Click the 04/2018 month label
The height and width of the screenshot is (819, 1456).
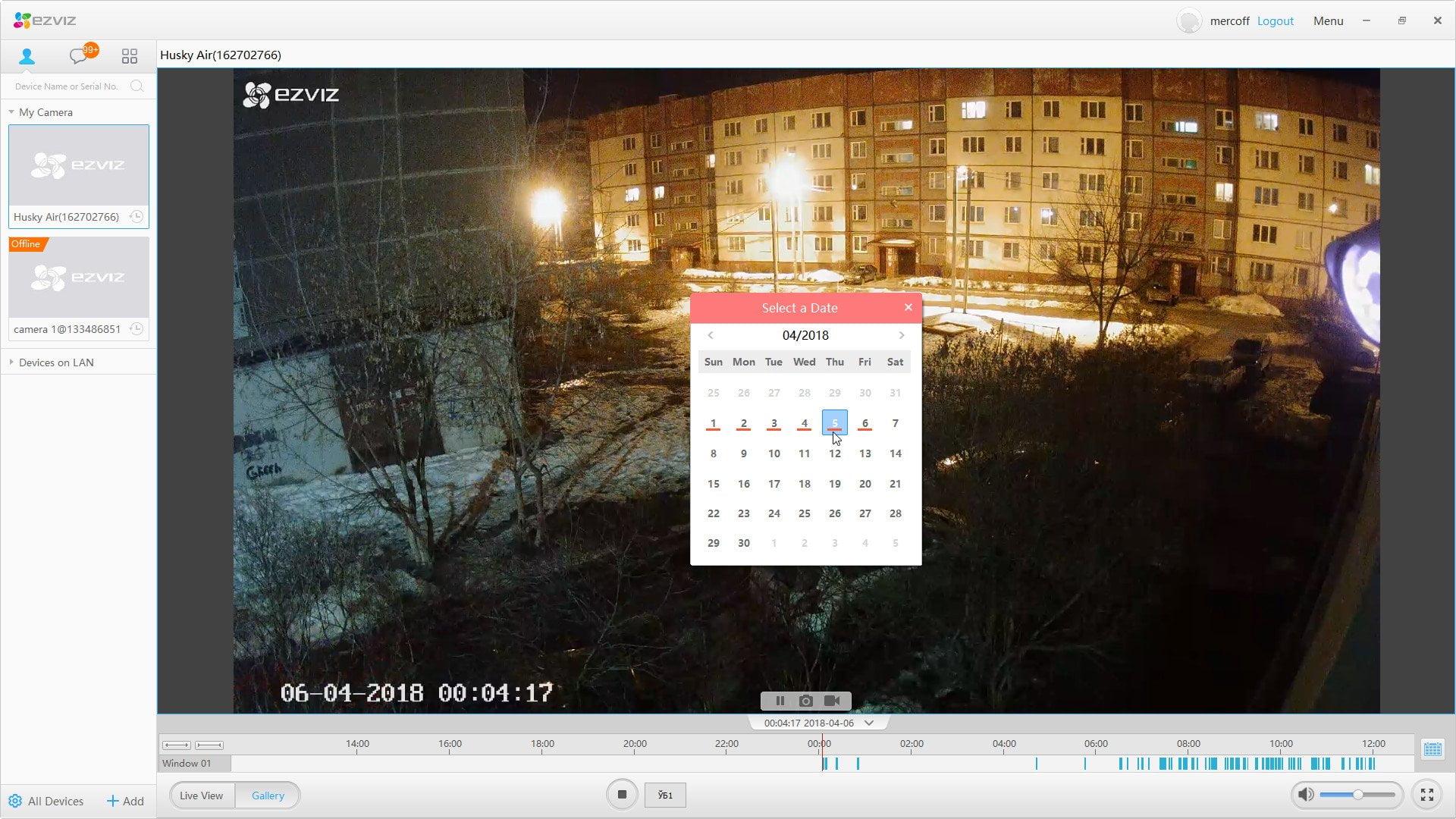(805, 335)
